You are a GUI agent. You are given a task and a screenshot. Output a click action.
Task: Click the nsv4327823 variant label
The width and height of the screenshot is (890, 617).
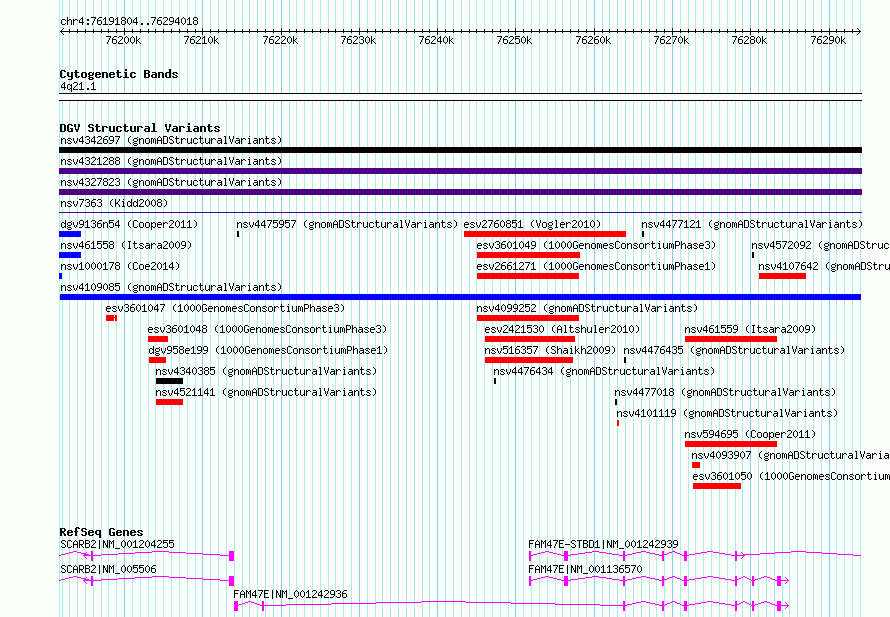click(171, 182)
